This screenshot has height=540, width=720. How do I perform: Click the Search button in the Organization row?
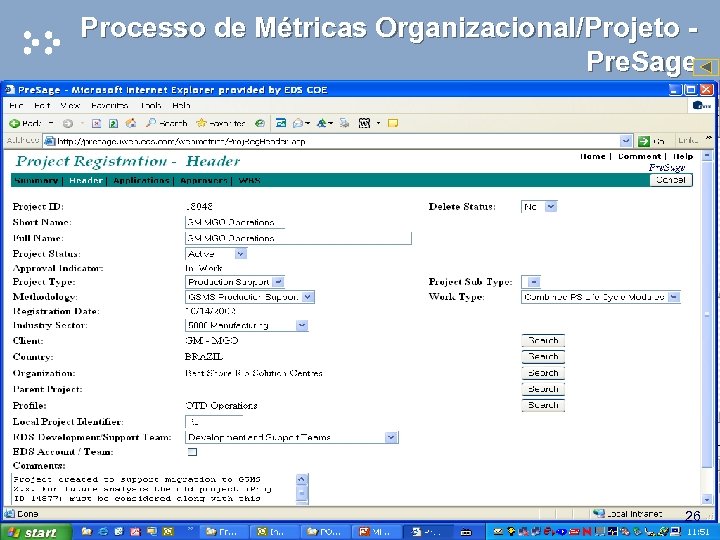[x=543, y=373]
